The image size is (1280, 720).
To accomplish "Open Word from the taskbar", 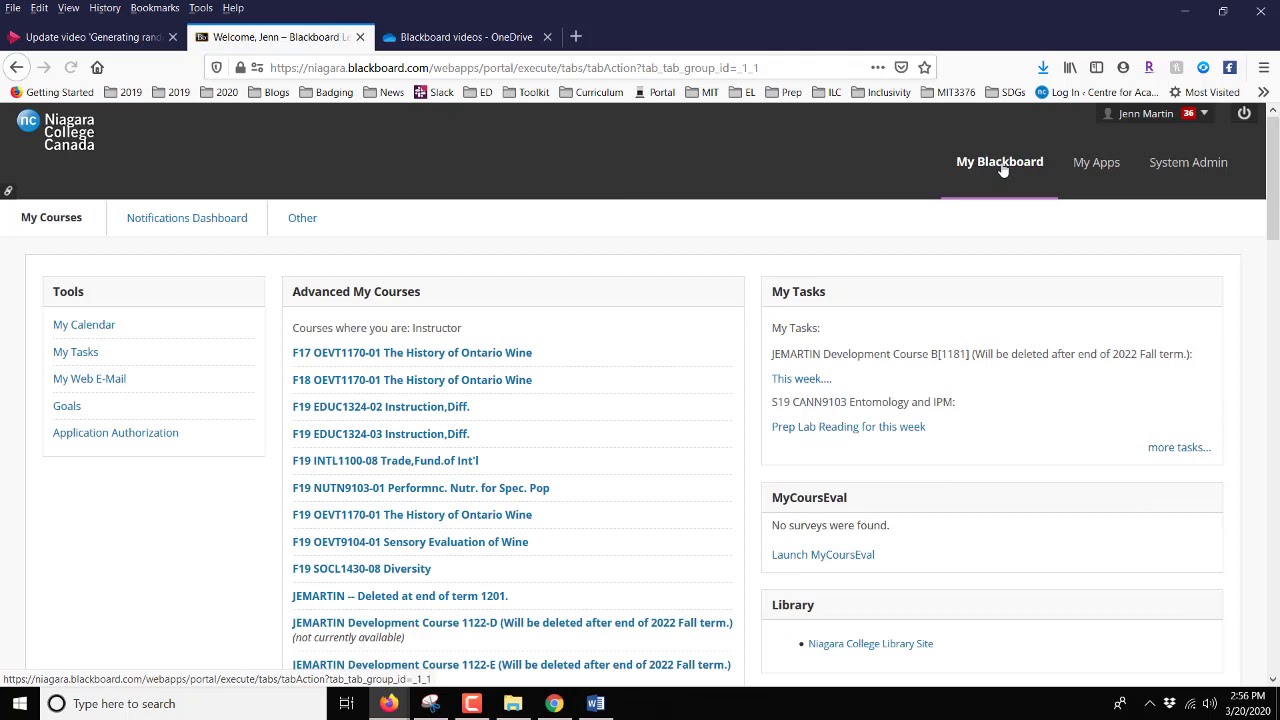I will 595,704.
